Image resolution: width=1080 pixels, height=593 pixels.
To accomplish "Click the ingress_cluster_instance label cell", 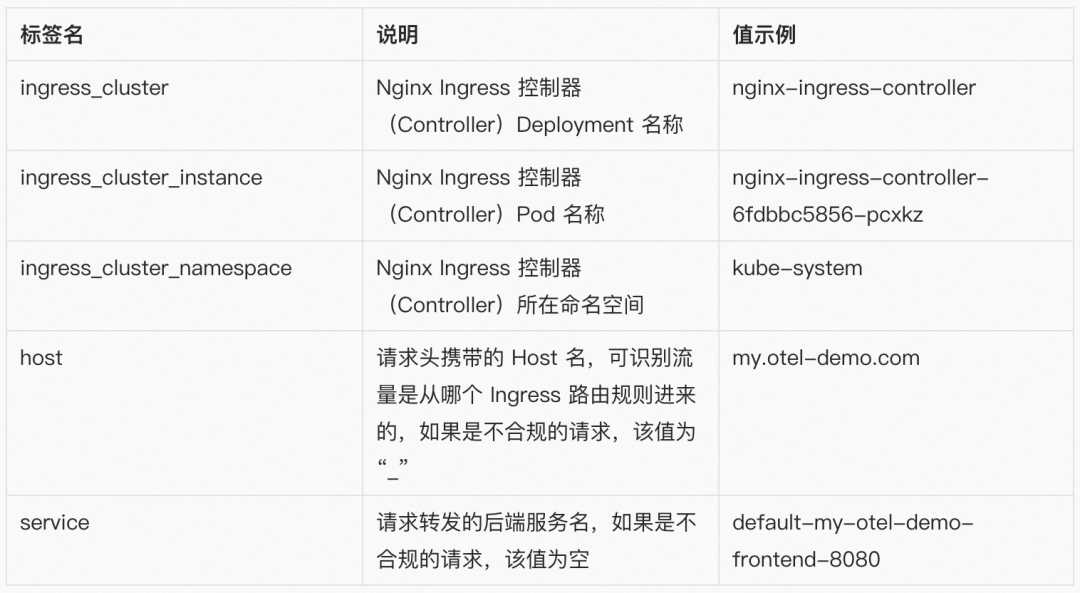I will pyautogui.click(x=141, y=178).
